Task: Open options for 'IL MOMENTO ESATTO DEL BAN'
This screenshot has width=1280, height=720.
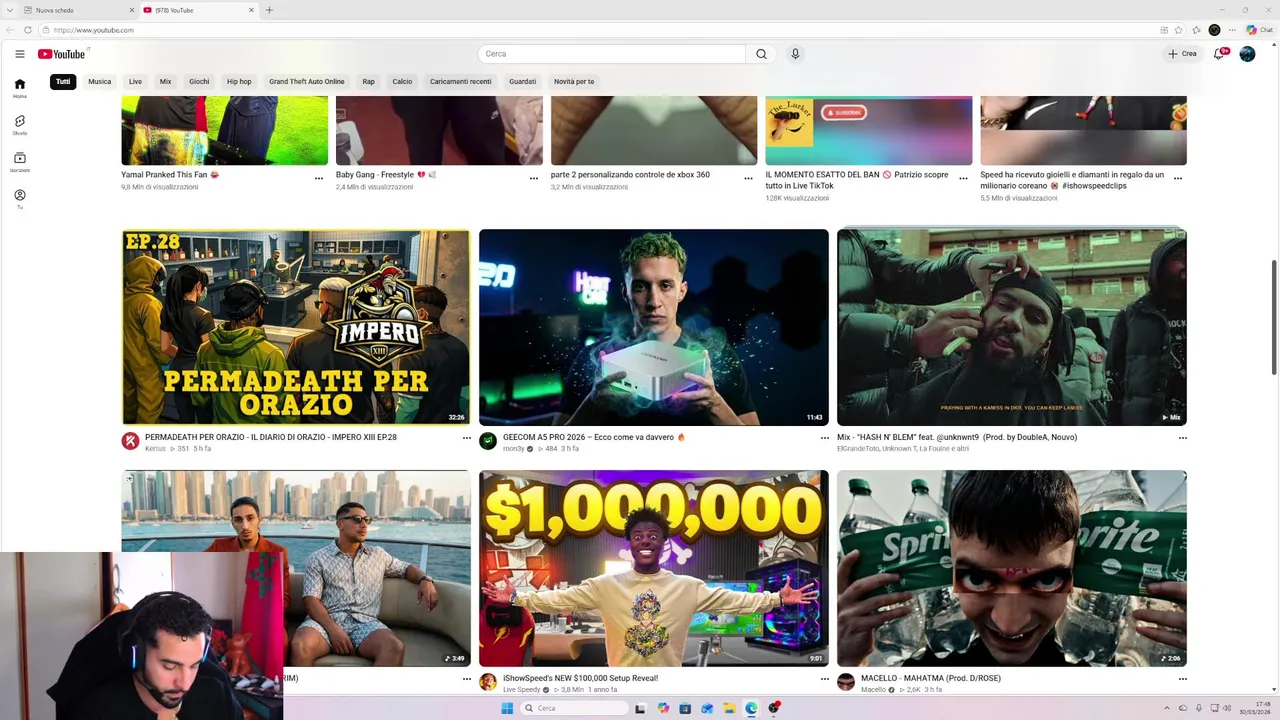Action: 963,178
